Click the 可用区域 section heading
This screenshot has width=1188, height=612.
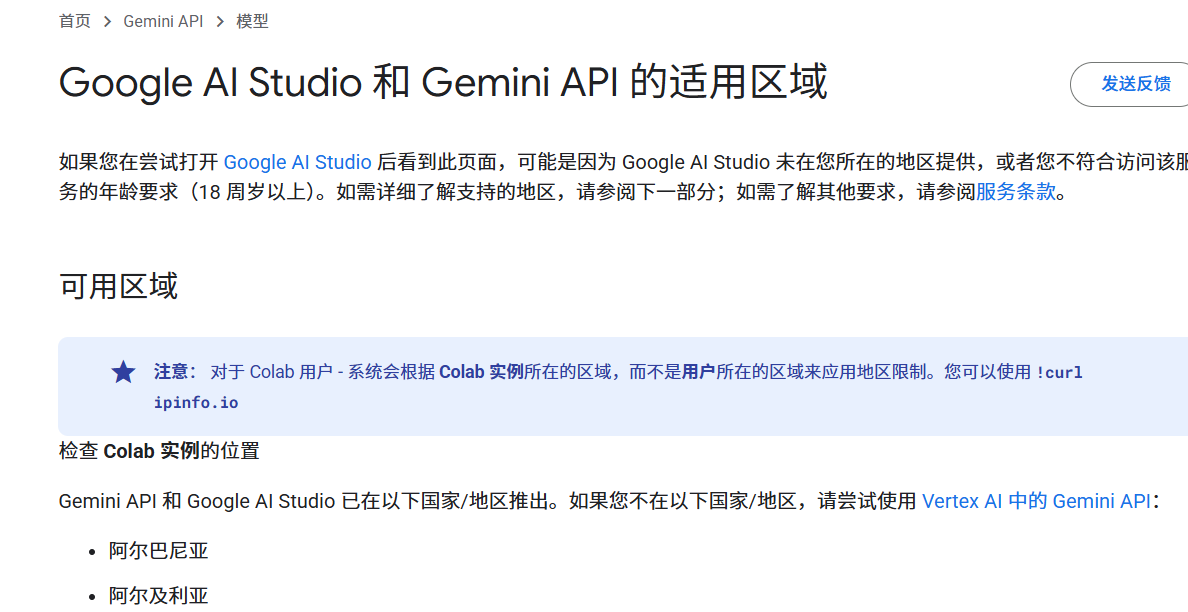pos(118,286)
